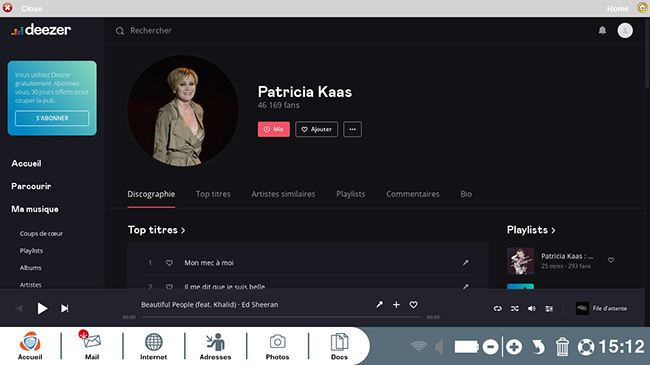Open the user profile avatar
Screen dimensions: 650x365
pyautogui.click(x=625, y=30)
